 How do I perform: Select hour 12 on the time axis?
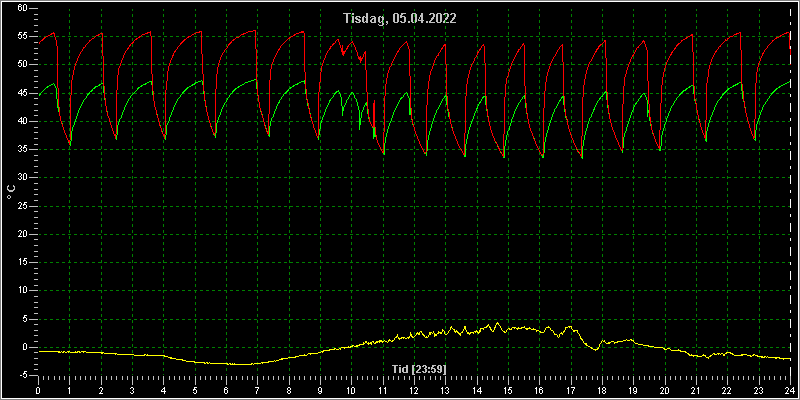coord(414,390)
